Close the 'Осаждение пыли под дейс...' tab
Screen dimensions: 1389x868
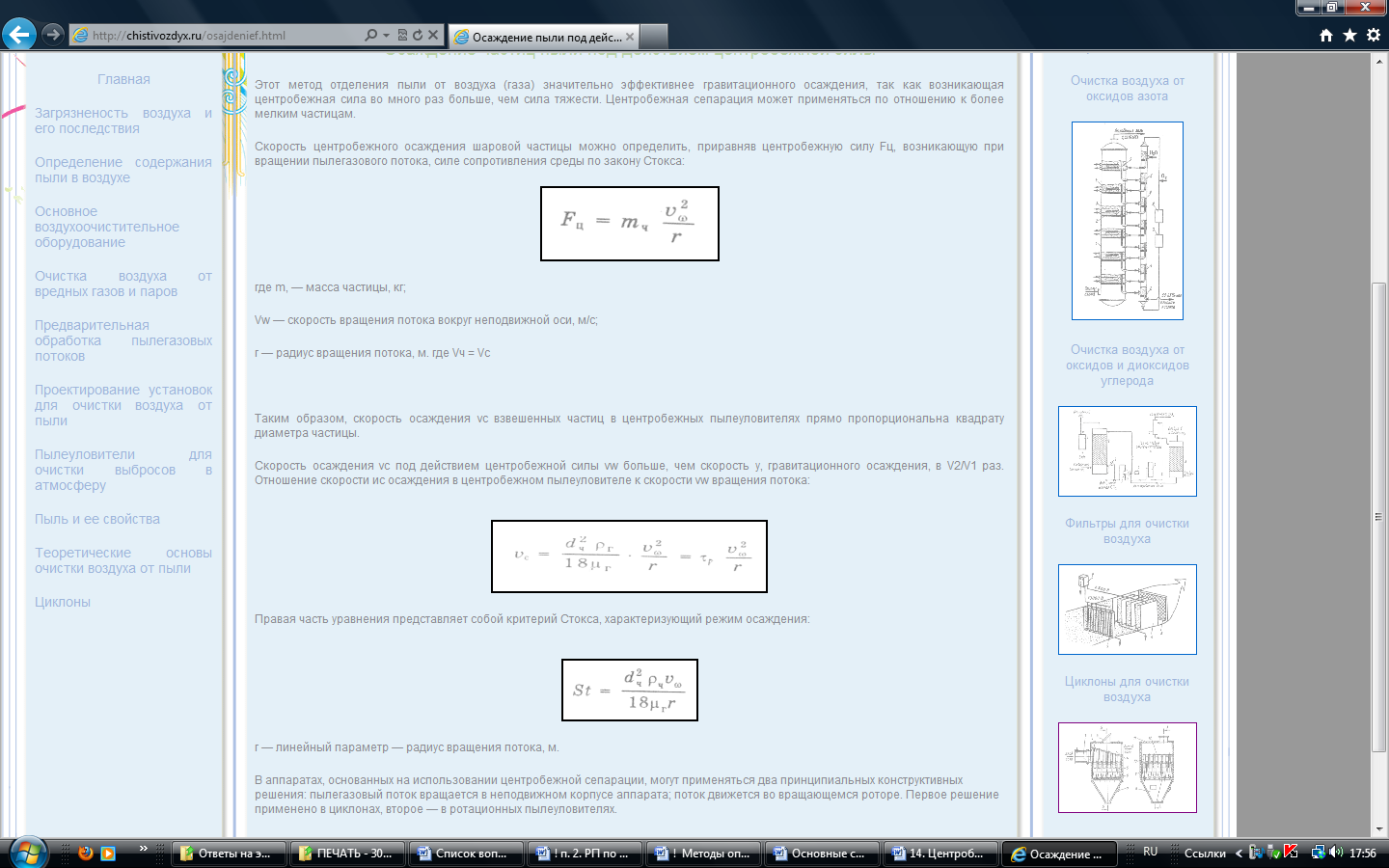630,37
